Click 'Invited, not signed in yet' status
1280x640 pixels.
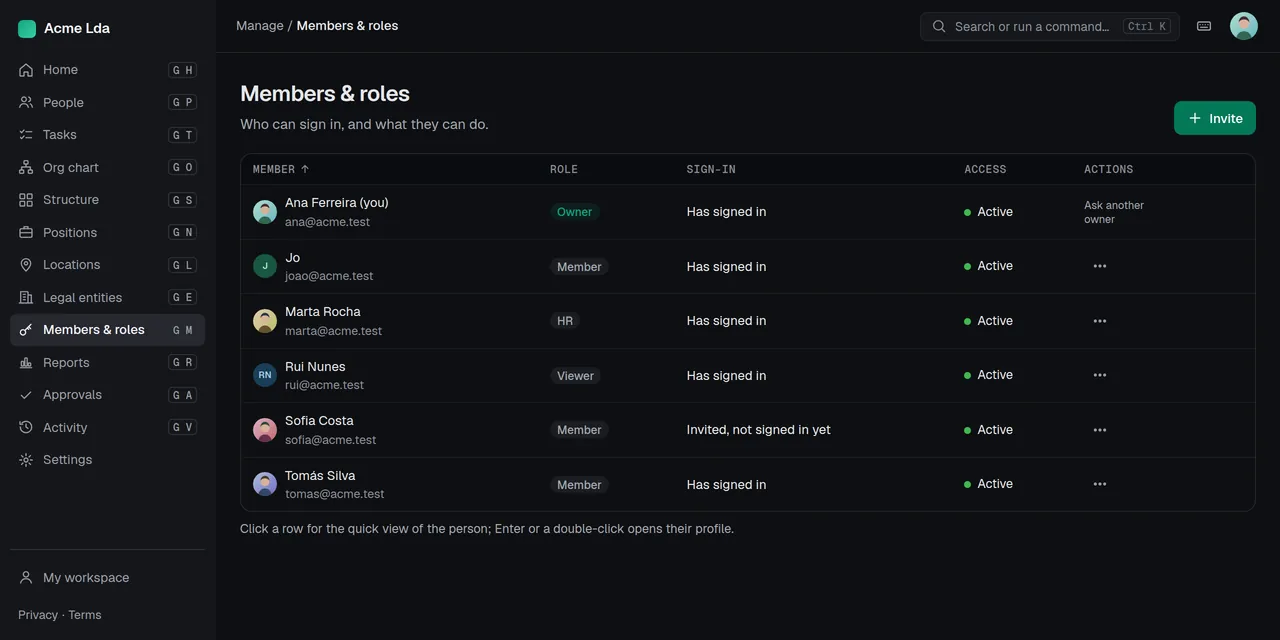[759, 430]
